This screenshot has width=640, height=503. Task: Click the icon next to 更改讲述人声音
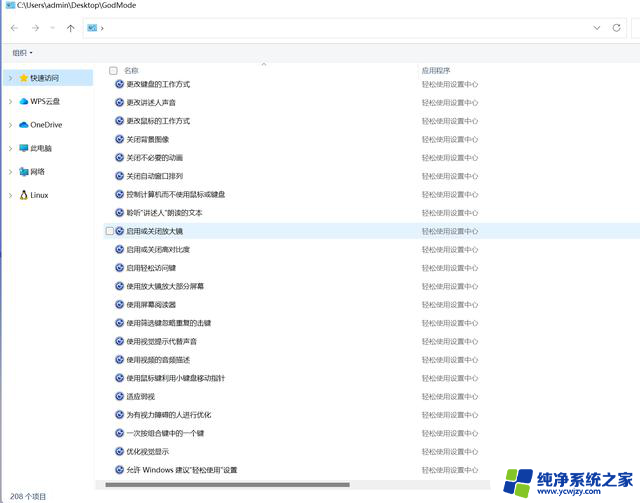(119, 102)
